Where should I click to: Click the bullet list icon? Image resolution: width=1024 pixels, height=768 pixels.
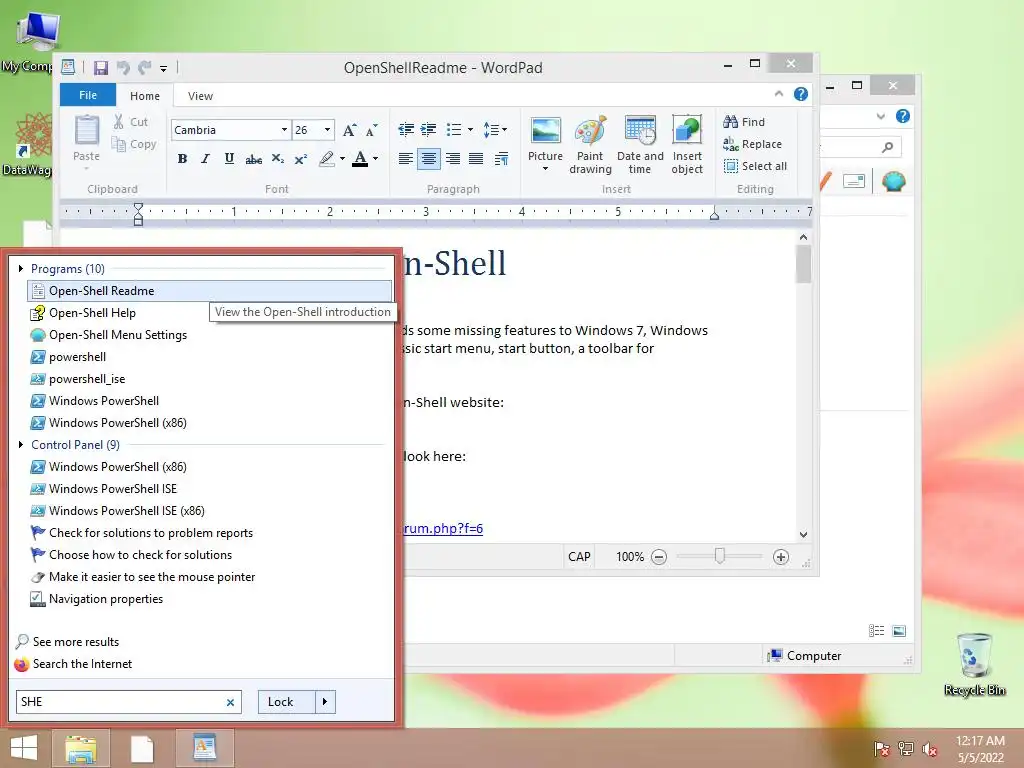pyautogui.click(x=454, y=130)
